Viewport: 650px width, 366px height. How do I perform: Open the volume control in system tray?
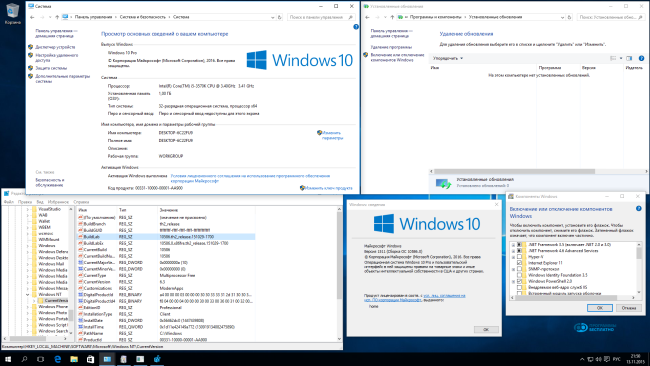point(598,359)
